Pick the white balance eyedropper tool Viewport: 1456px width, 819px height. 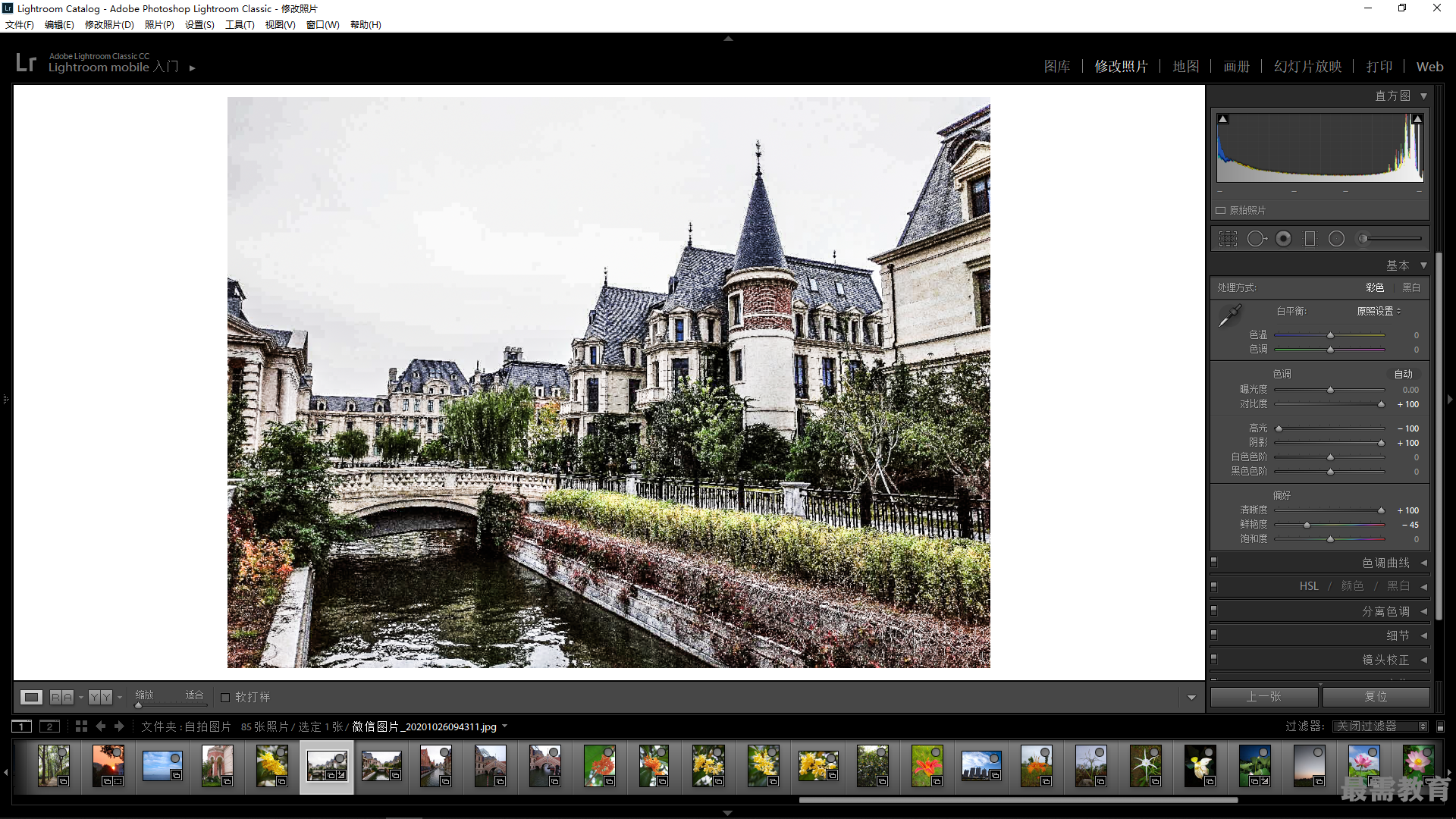pyautogui.click(x=1230, y=315)
